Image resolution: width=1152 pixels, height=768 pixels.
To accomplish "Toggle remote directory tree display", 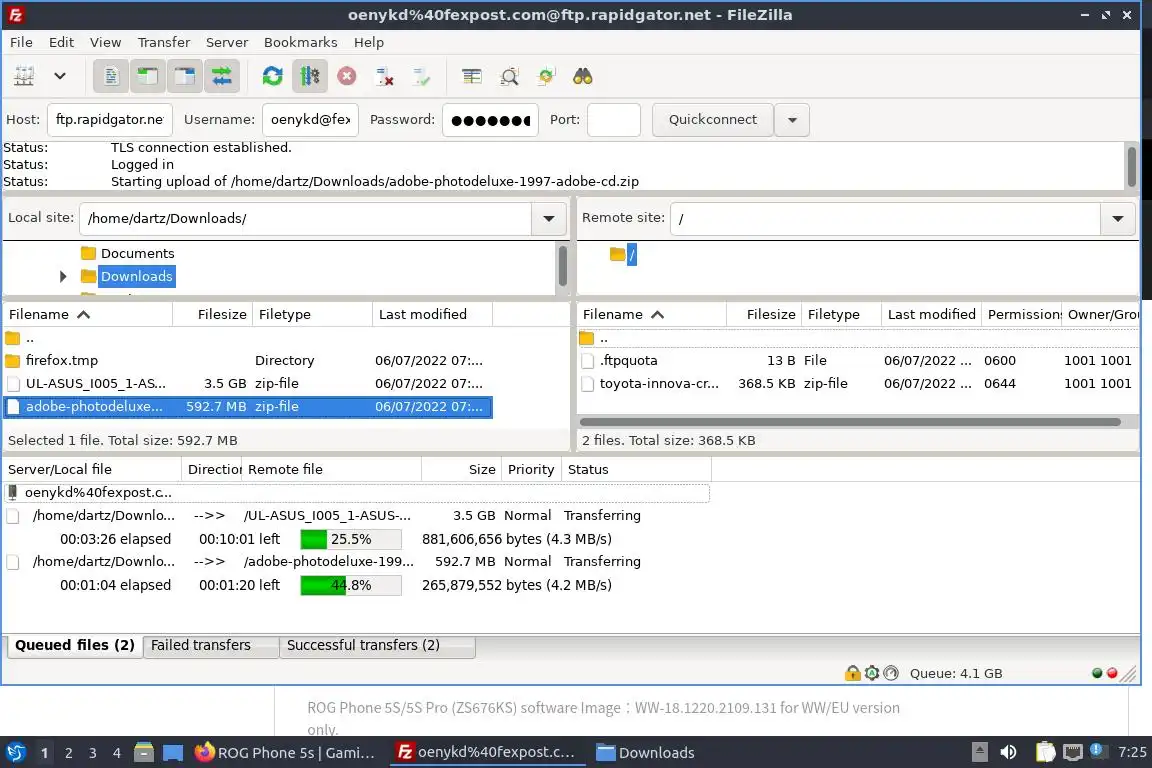I will 184,76.
